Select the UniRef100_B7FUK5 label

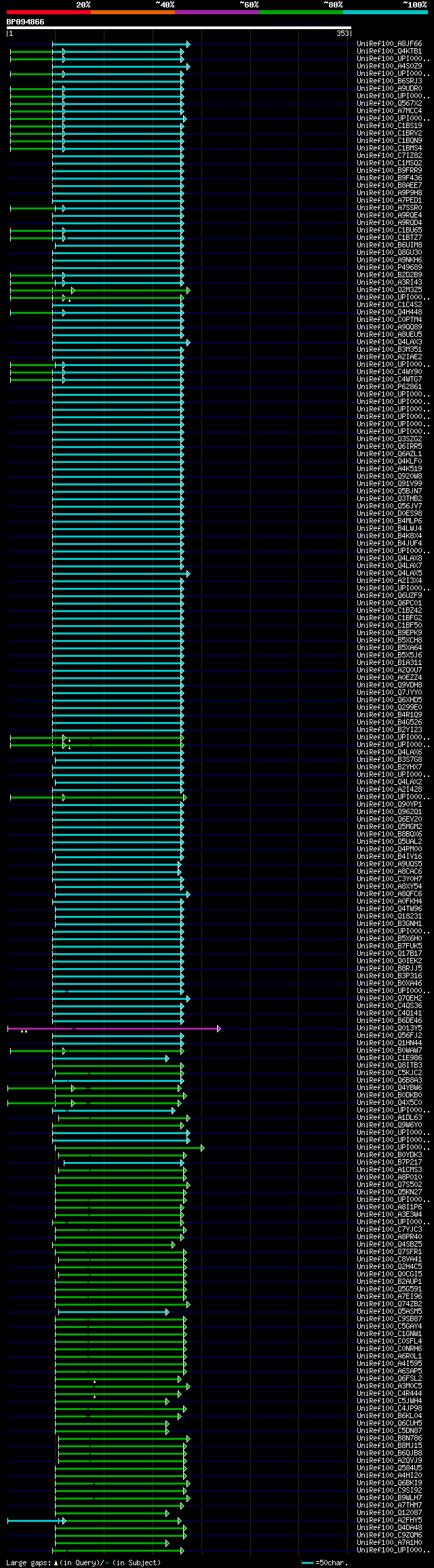[x=389, y=946]
